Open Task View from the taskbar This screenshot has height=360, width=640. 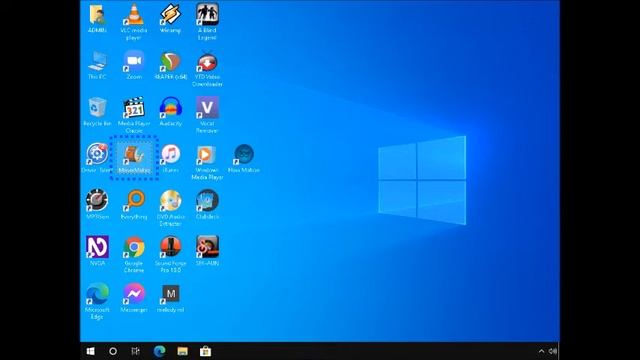click(x=136, y=351)
